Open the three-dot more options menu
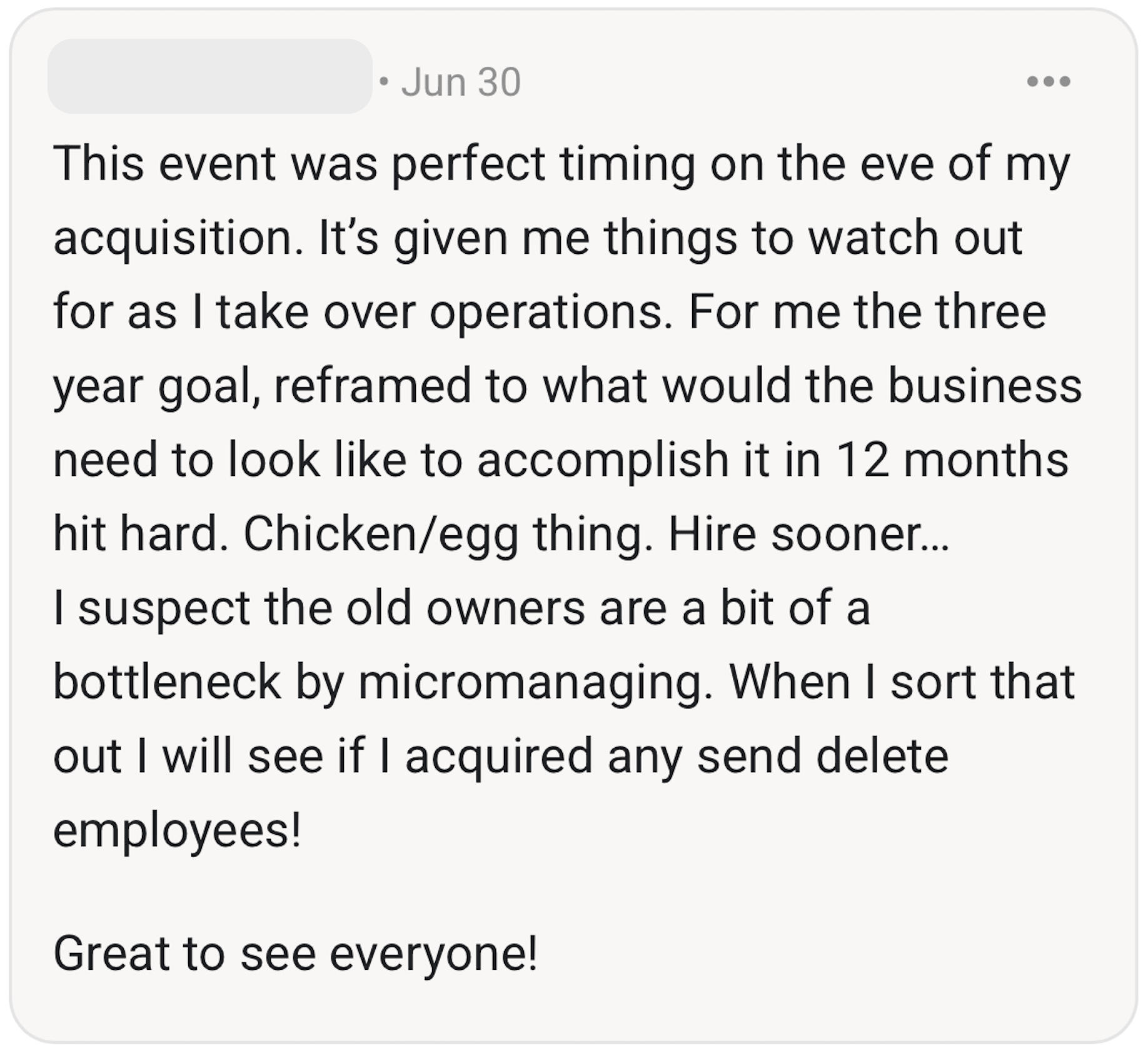Viewport: 1148px width, 1063px height. click(1049, 81)
